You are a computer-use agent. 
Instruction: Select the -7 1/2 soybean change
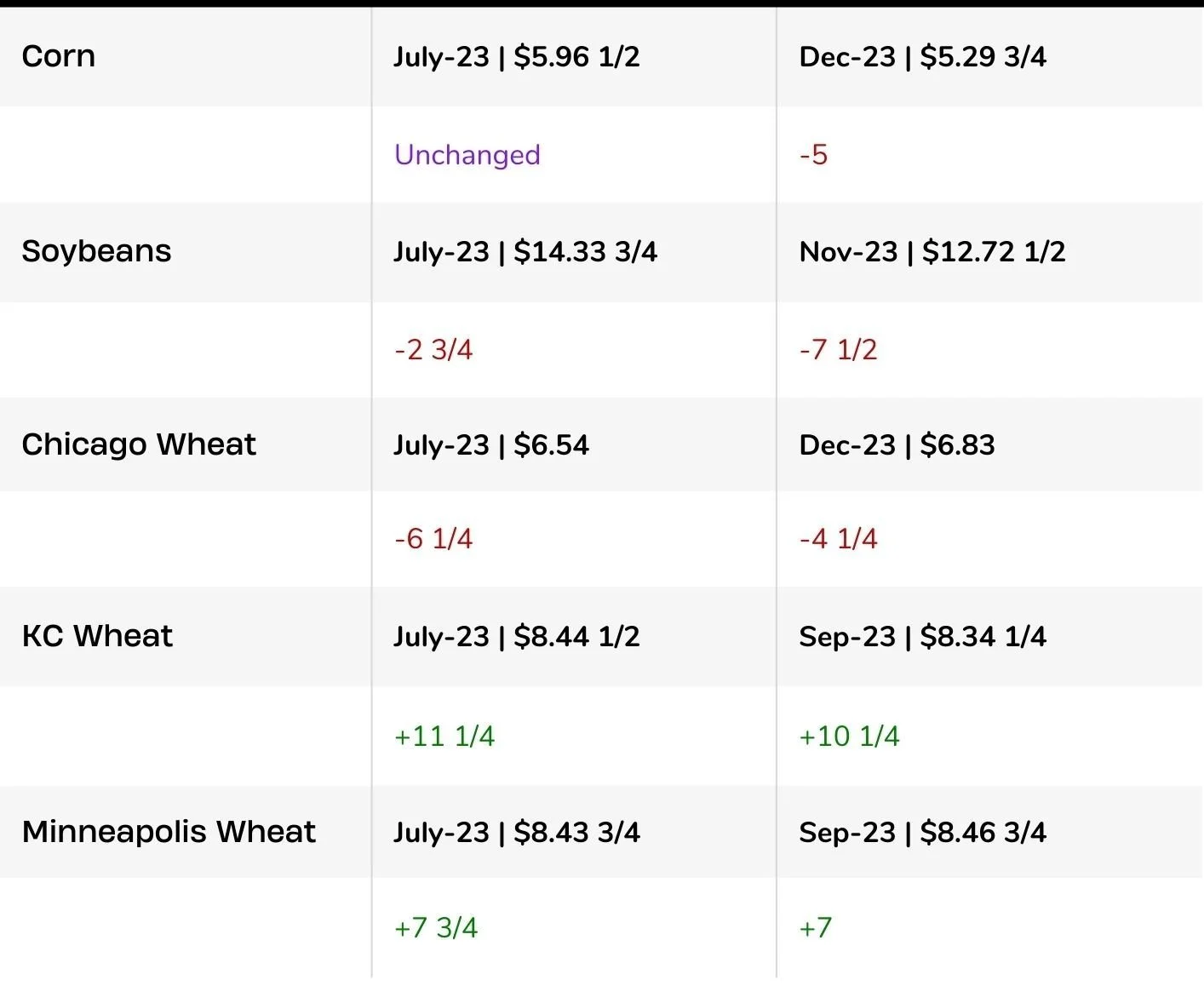838,350
